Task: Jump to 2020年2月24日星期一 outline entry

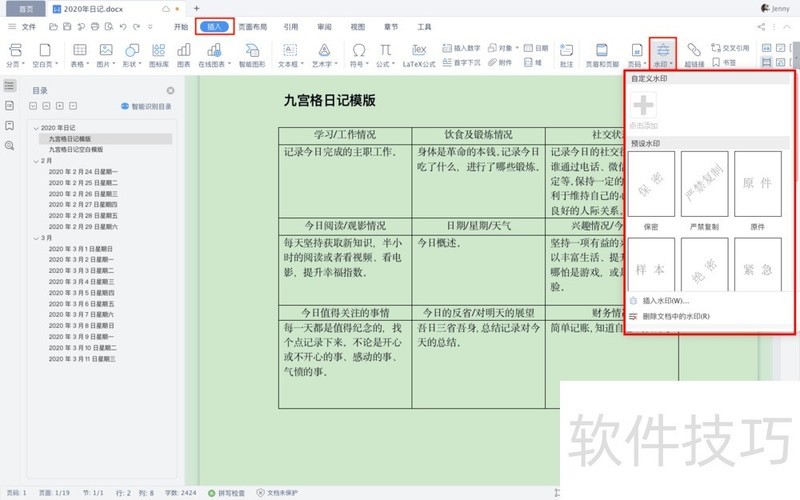Action: click(83, 172)
